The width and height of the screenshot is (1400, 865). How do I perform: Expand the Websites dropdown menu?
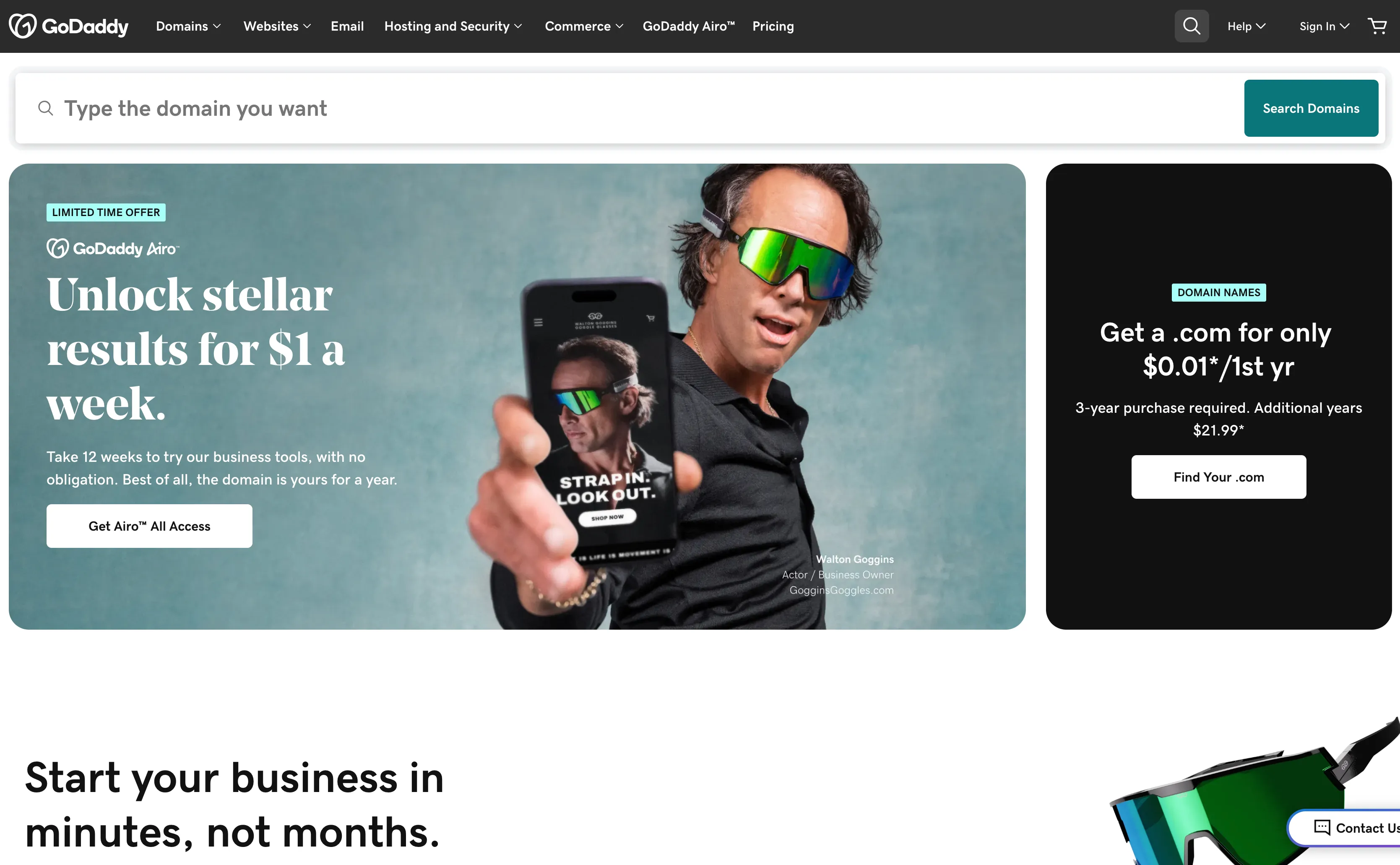coord(277,26)
